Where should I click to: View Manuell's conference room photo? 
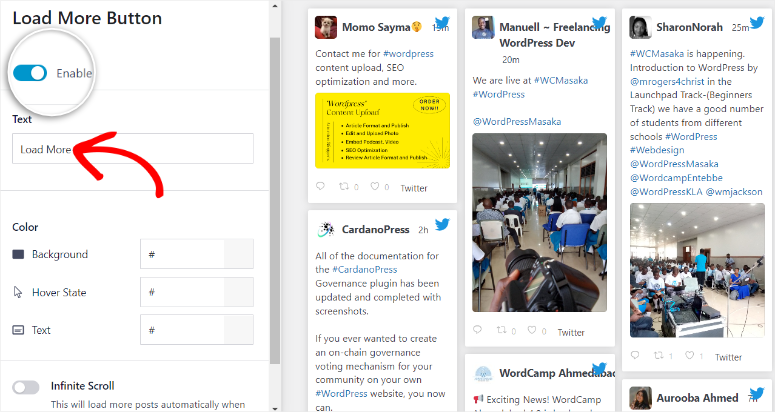[x=539, y=222]
